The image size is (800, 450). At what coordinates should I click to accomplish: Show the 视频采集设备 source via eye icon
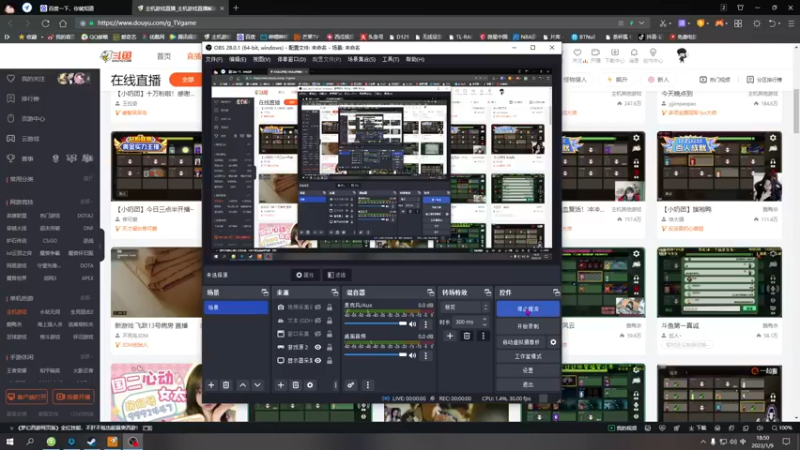[x=318, y=307]
